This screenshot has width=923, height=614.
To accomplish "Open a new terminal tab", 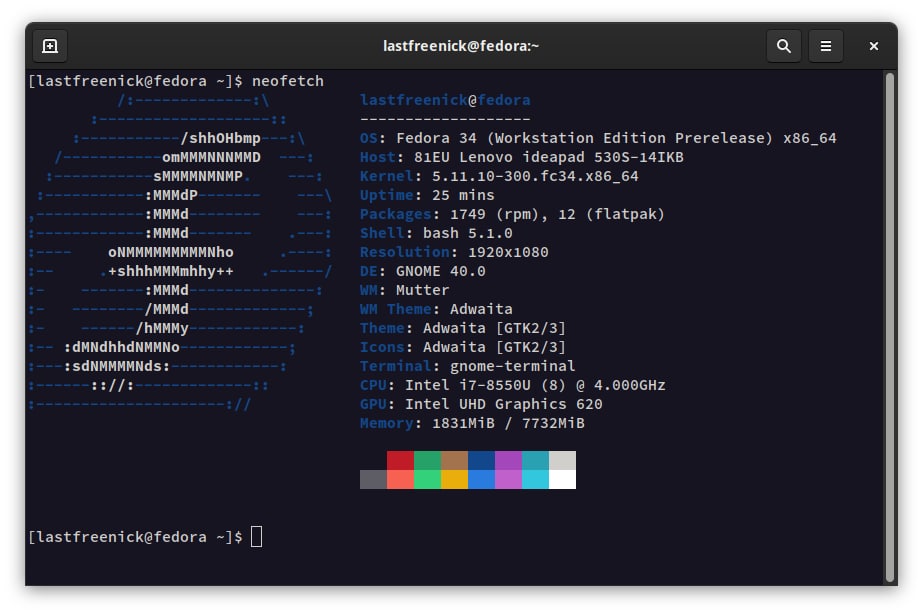I will 50,46.
